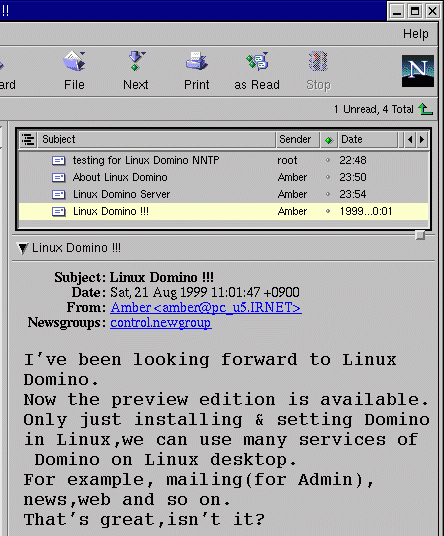Open the Amber email address link

coord(206,308)
